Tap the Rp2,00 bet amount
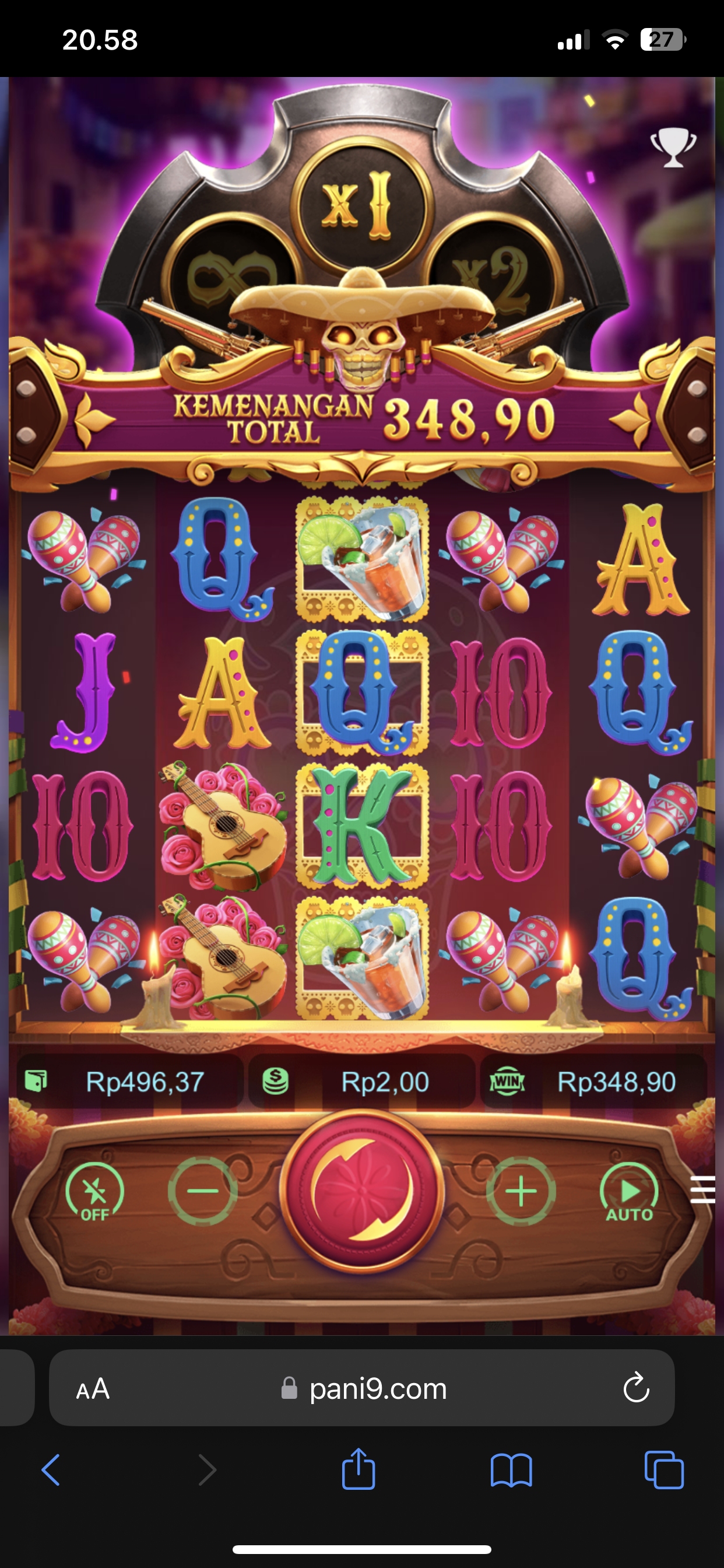Screen dimensions: 724x1568 point(385,1081)
